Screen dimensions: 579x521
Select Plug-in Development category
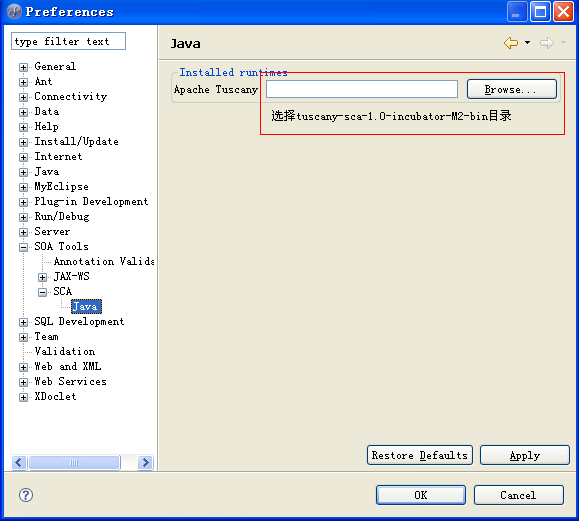[91, 202]
